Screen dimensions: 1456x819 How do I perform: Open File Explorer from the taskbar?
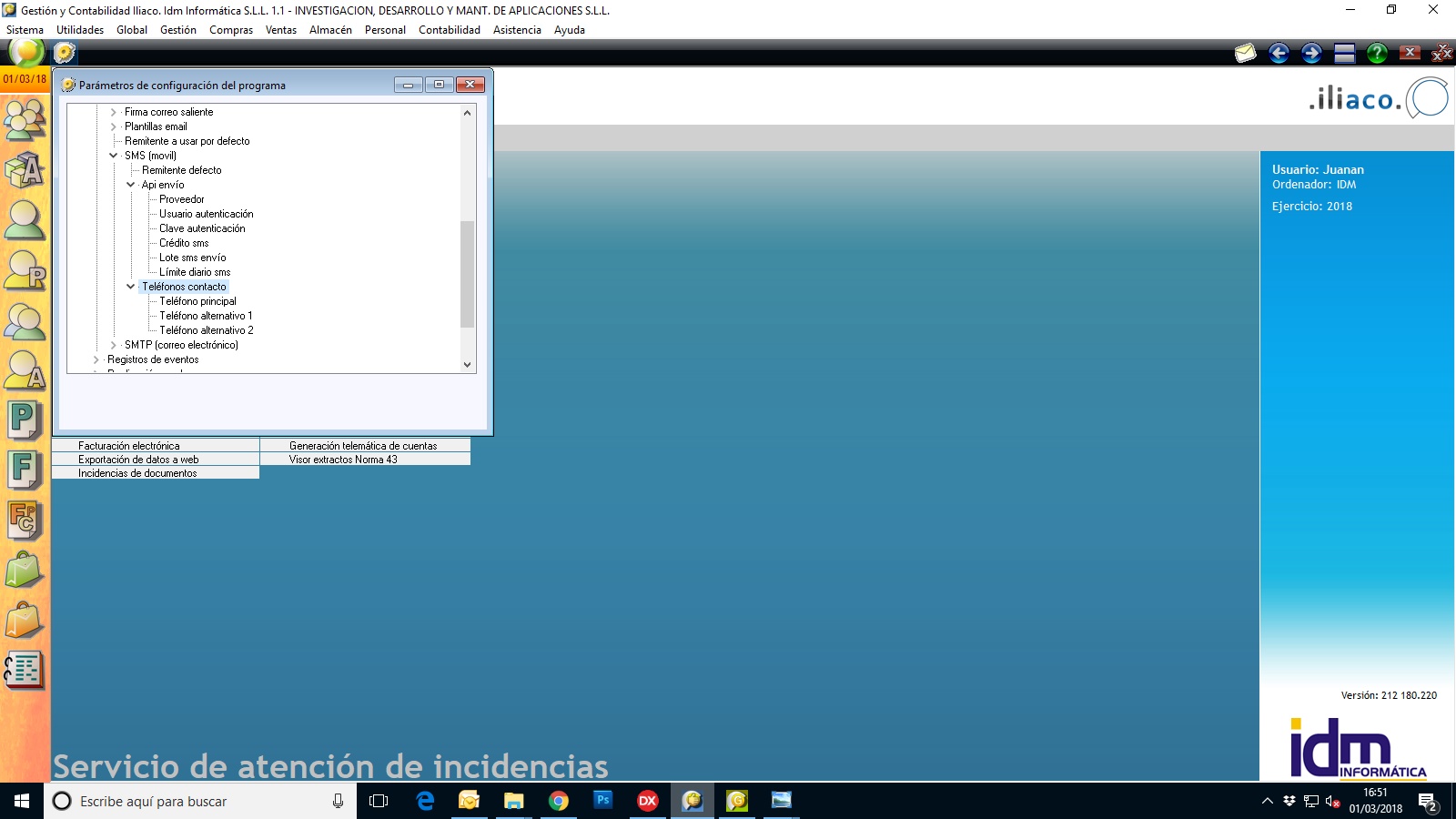(x=514, y=801)
